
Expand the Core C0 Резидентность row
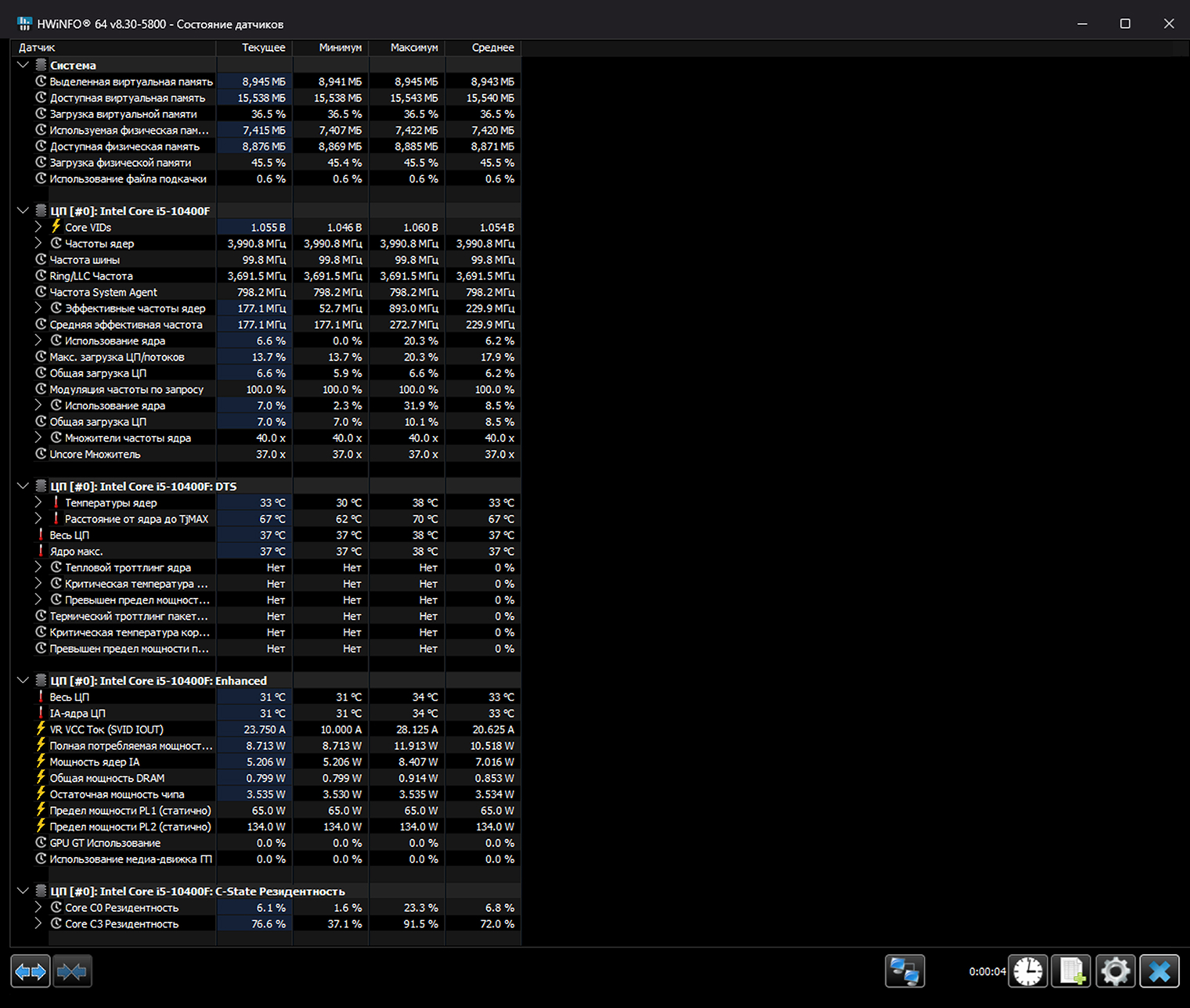pos(38,907)
